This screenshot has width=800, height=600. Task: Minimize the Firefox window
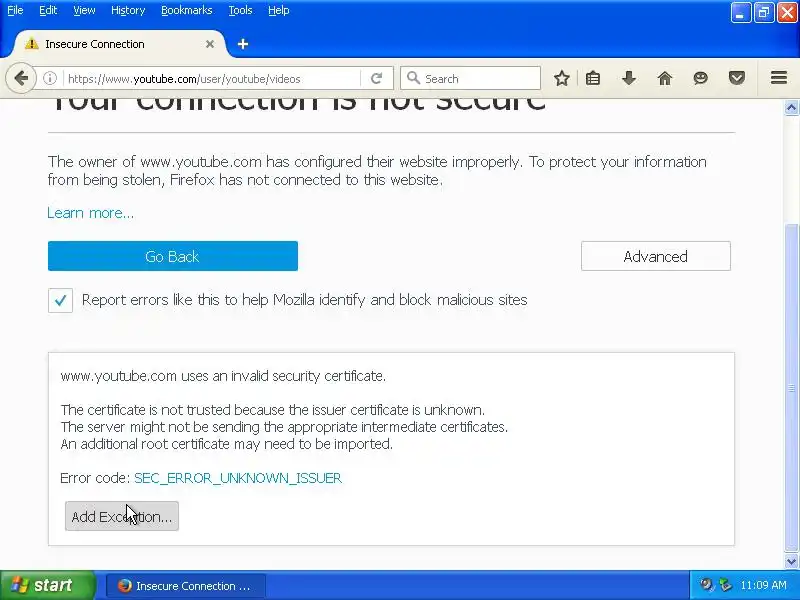pos(740,12)
